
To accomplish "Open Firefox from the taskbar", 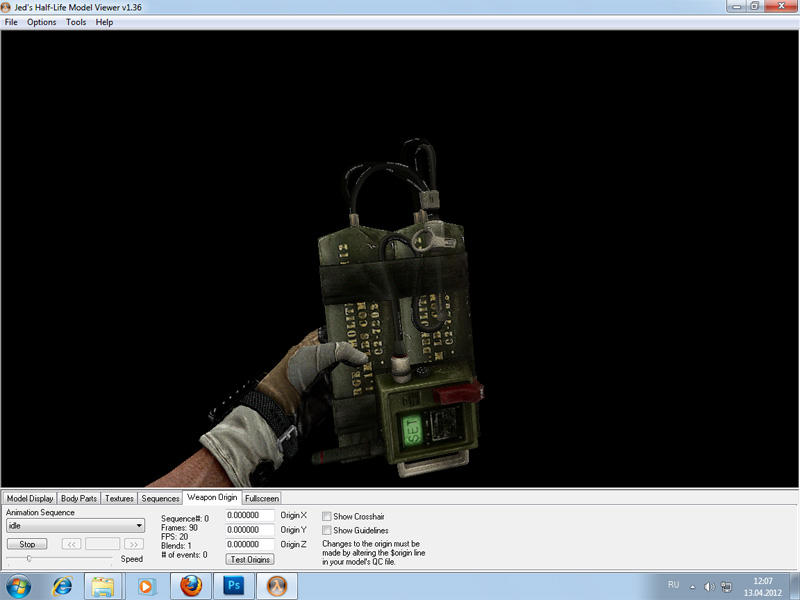I will click(x=191, y=585).
